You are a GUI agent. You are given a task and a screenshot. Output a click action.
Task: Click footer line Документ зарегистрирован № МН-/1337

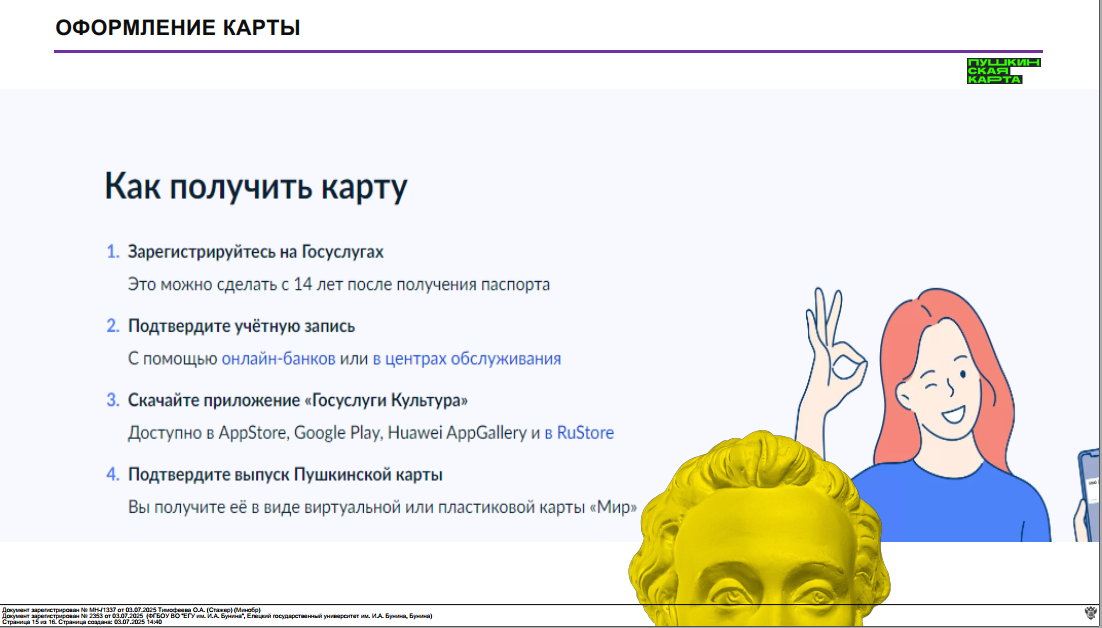click(131, 610)
